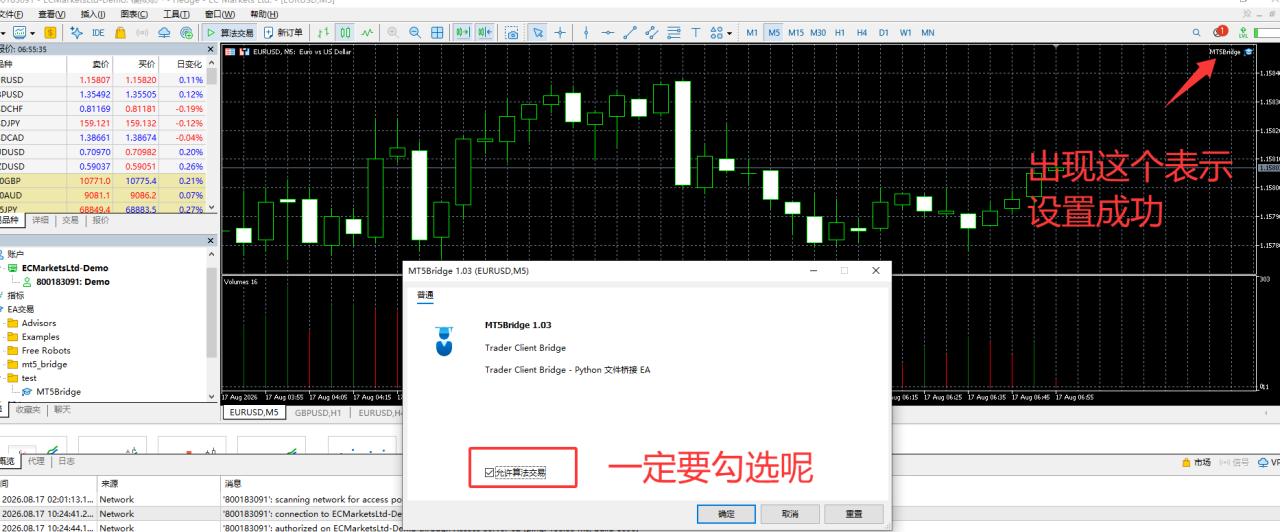Open the 日志 journal tab
Viewport: 1280px width, 532px height.
[x=65, y=462]
